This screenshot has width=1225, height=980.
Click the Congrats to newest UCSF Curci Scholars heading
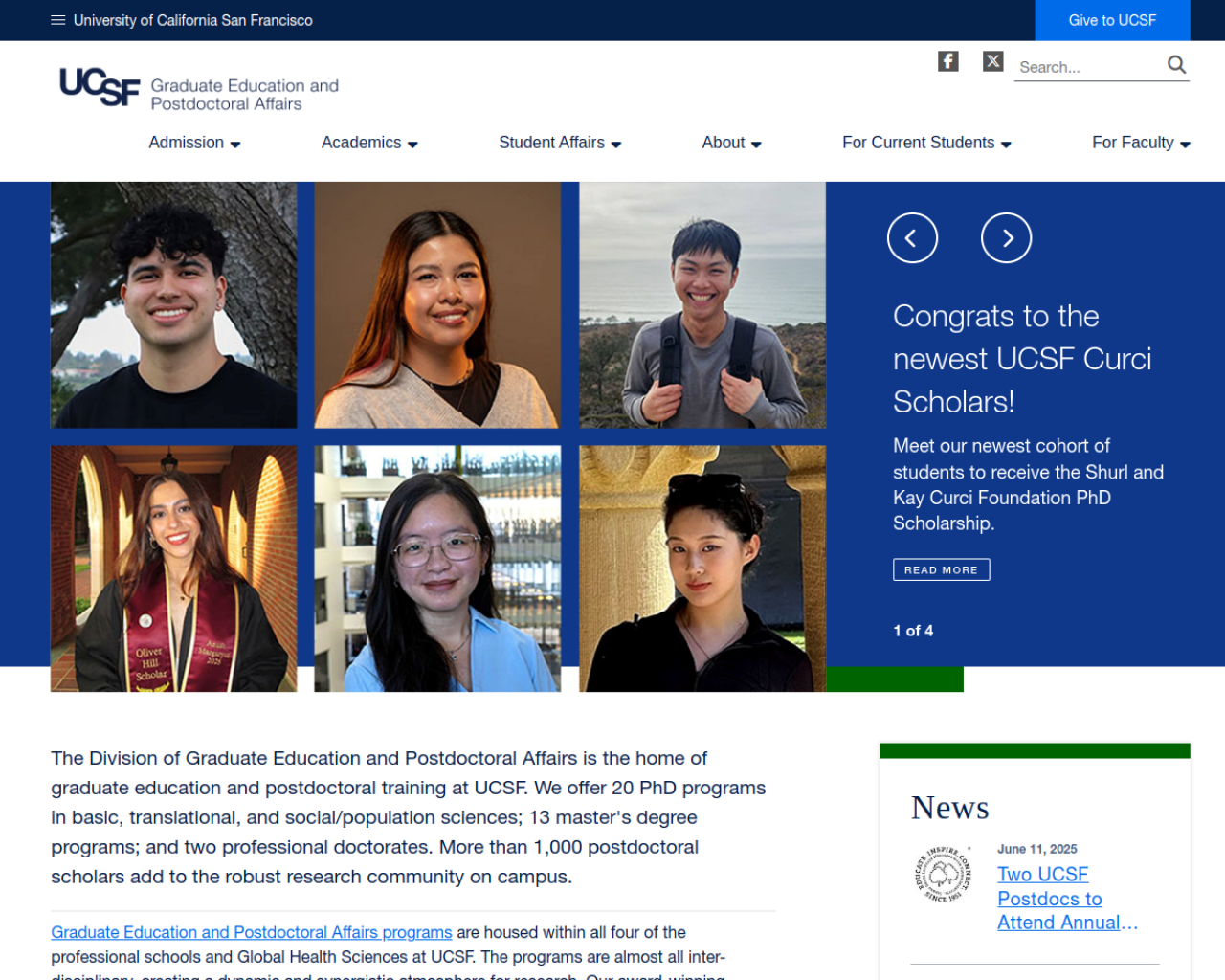click(1022, 359)
